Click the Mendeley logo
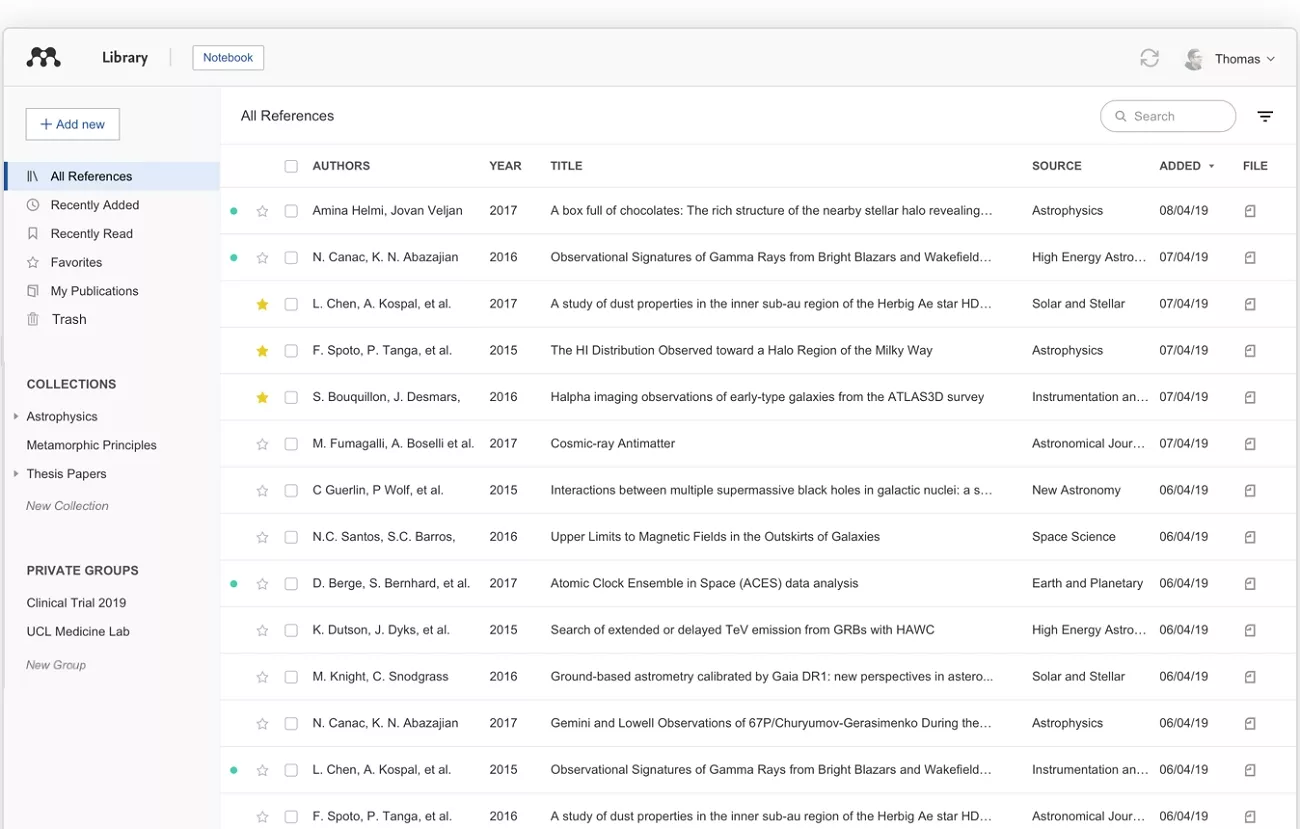Viewport: 1300px width, 829px height. (x=43, y=57)
